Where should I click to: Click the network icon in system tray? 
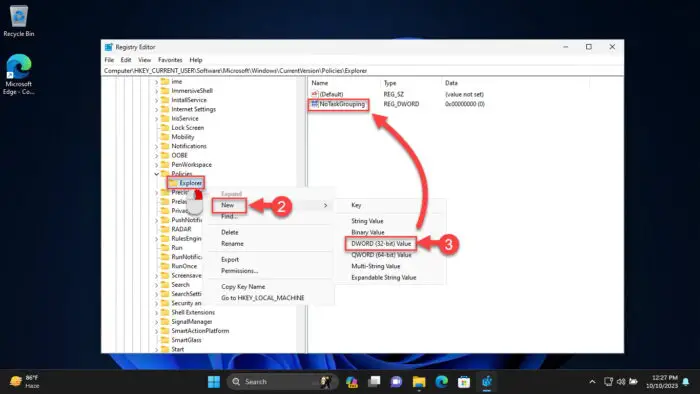coord(608,382)
